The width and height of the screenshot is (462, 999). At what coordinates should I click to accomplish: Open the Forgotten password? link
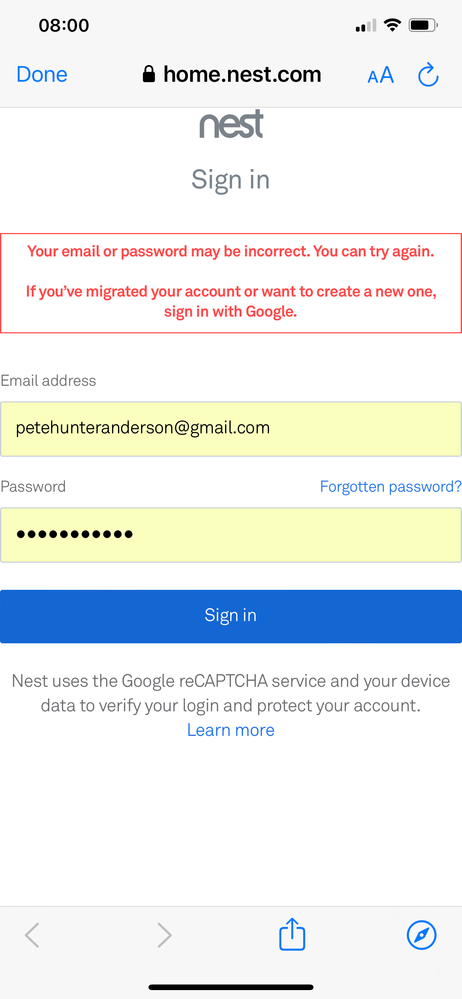pos(391,487)
